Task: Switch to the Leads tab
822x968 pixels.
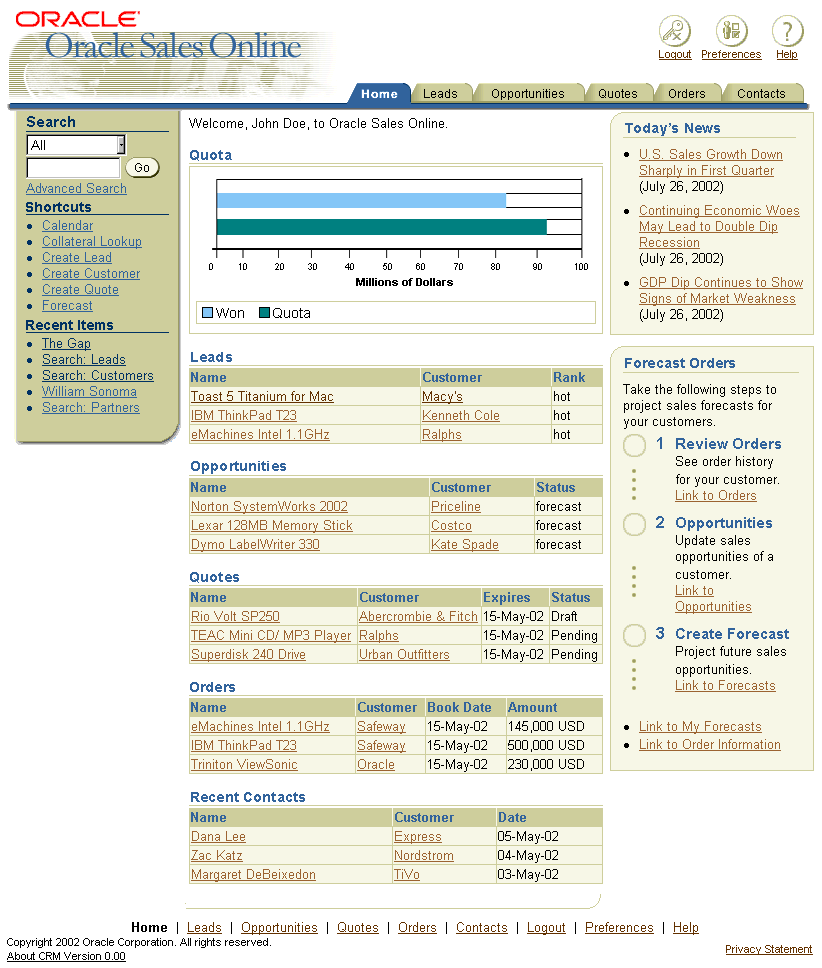Action: pos(440,93)
